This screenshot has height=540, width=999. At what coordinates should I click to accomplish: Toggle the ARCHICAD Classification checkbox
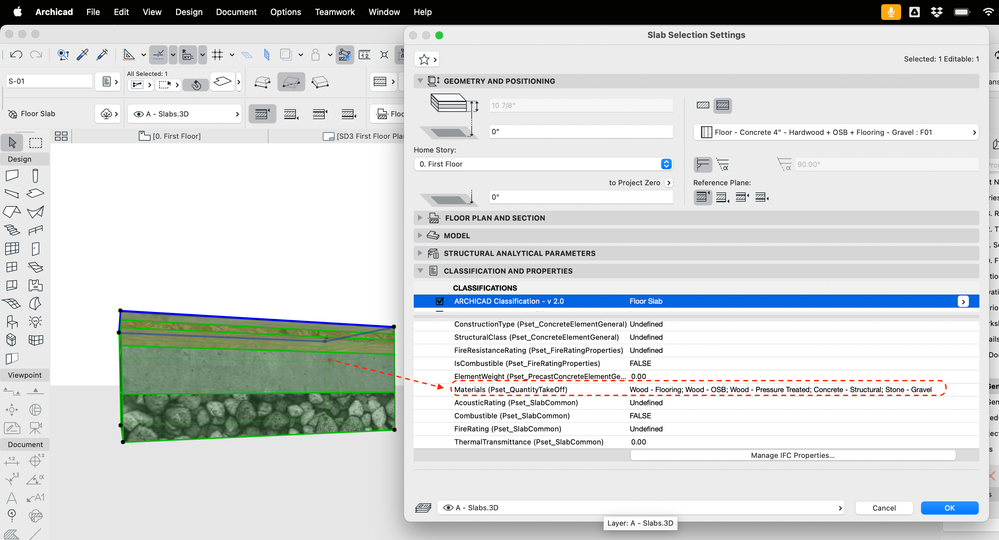(x=440, y=301)
